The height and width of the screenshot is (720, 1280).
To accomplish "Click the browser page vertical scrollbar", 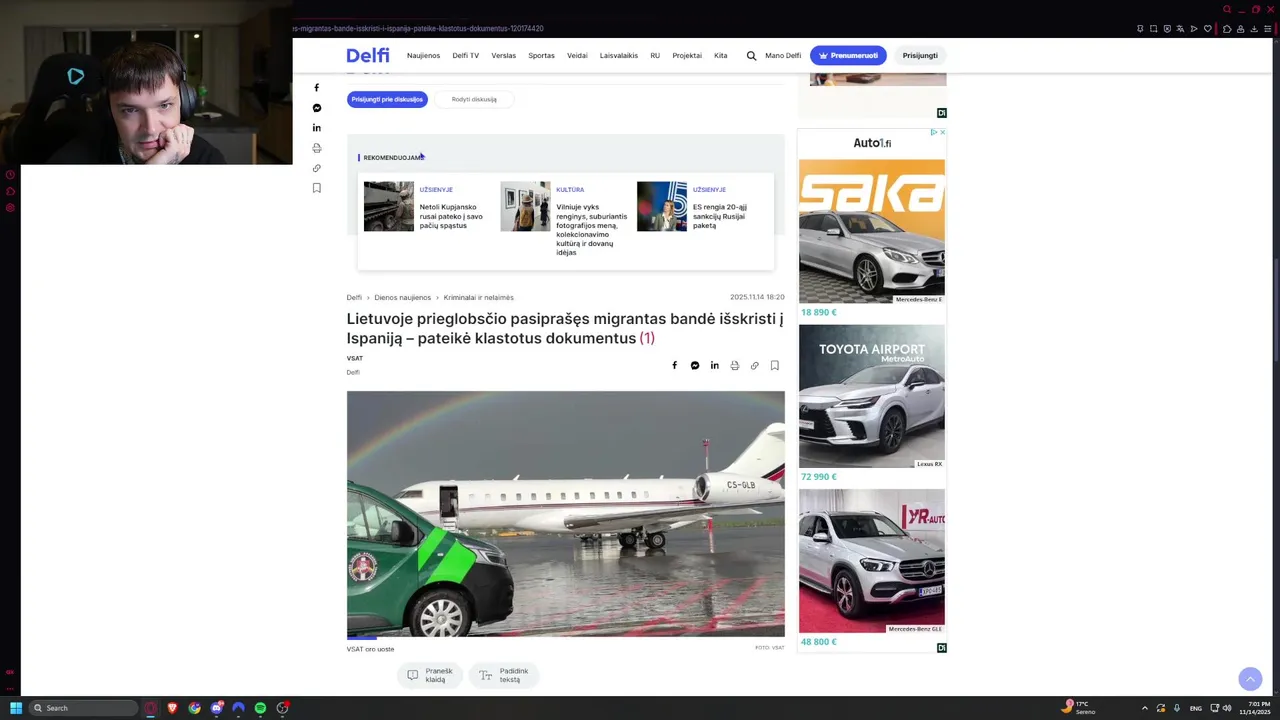I will 1275,310.
